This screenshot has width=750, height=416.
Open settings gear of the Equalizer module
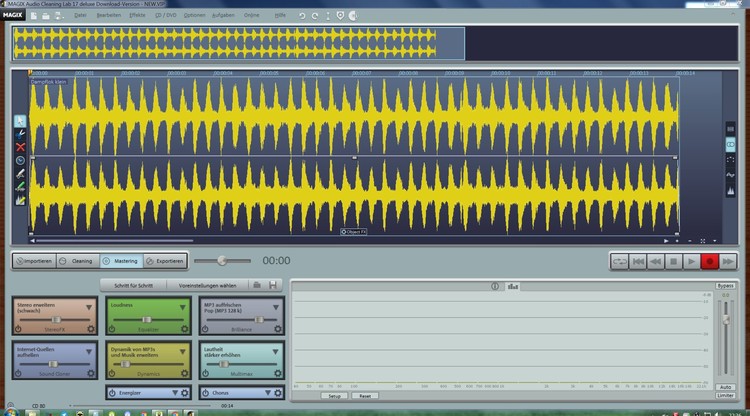(183, 328)
